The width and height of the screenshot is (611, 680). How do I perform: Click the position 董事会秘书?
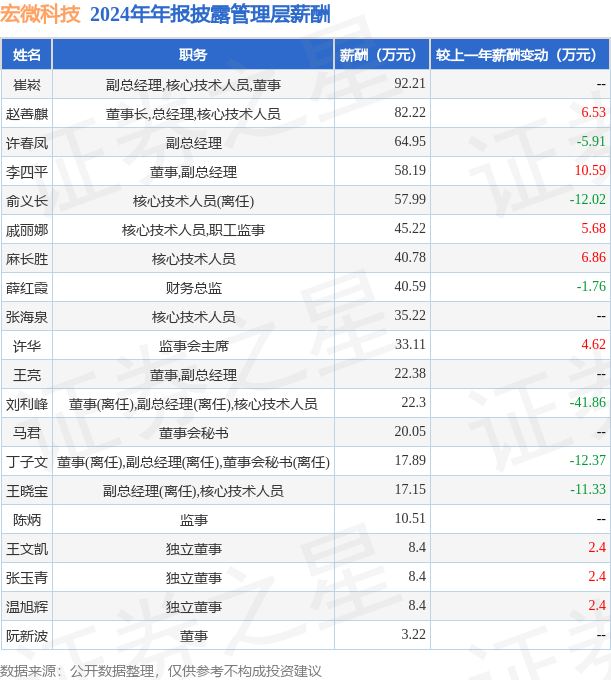tap(193, 433)
